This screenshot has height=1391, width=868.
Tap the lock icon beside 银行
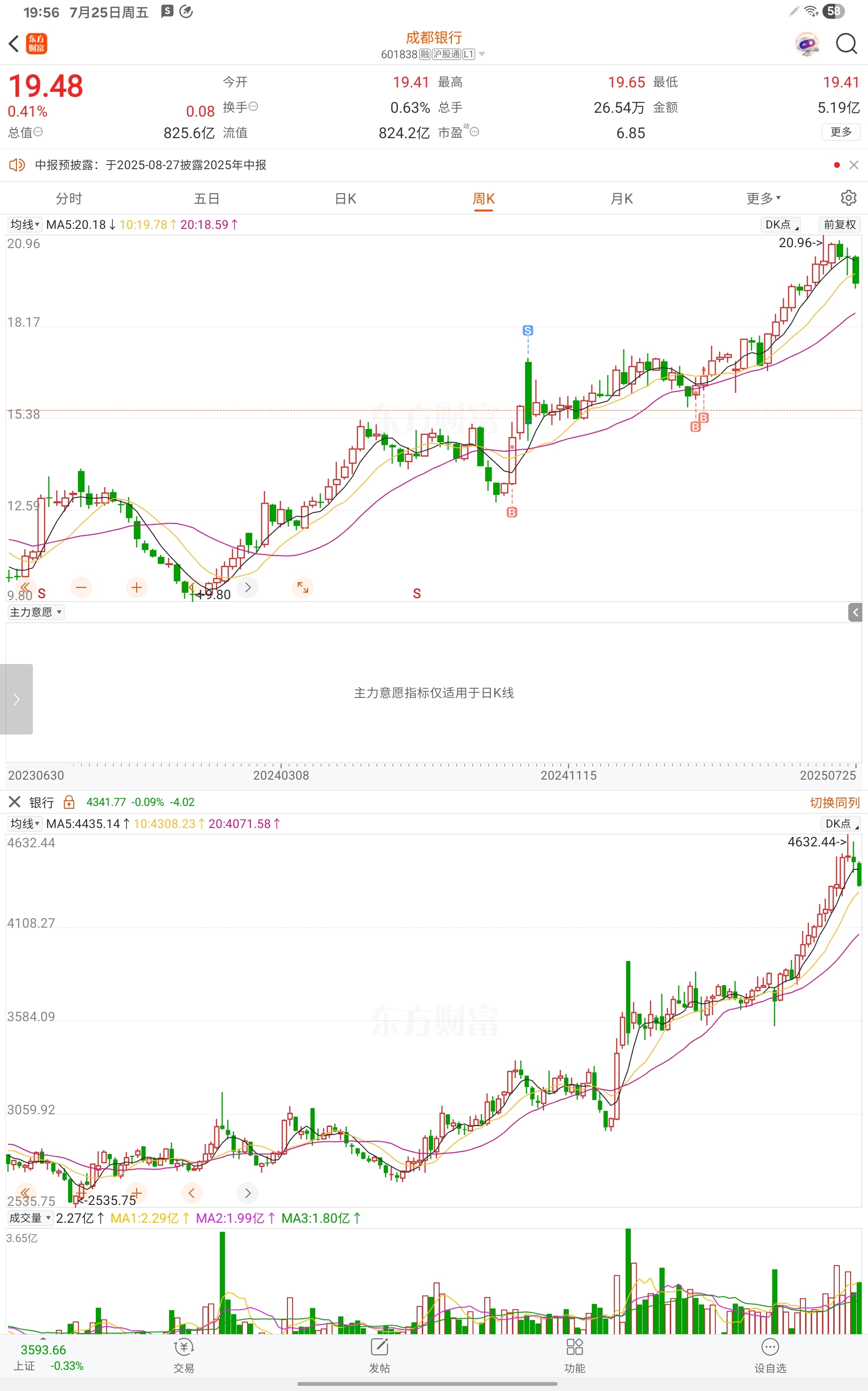pyautogui.click(x=69, y=802)
